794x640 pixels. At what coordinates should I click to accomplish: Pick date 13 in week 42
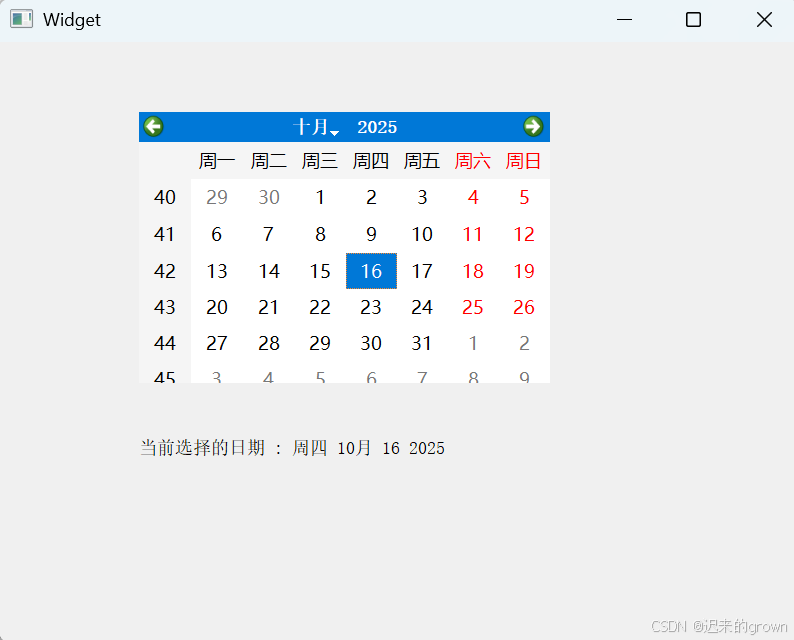(x=217, y=271)
